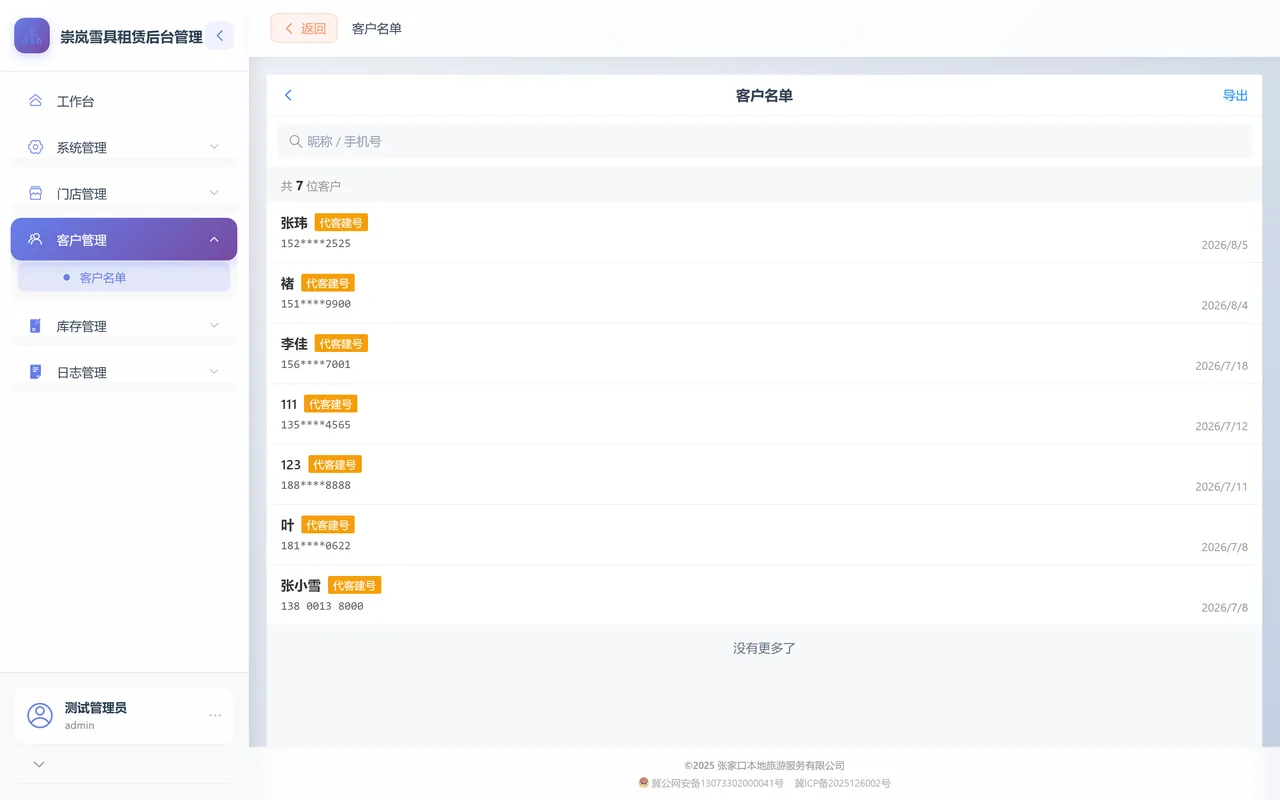The width and height of the screenshot is (1280, 800).
Task: Click the 客户管理 people icon
Action: tap(35, 239)
